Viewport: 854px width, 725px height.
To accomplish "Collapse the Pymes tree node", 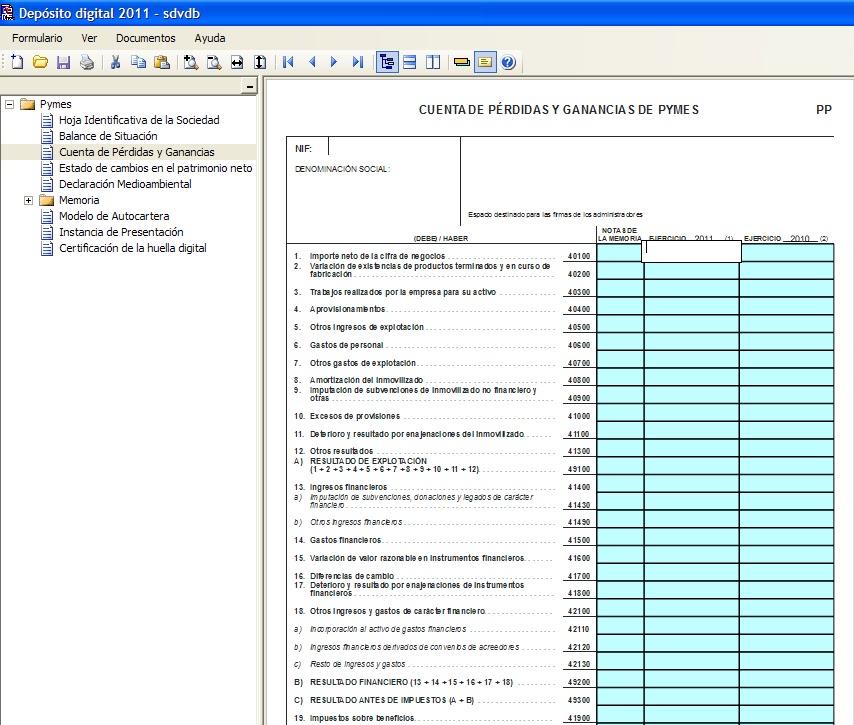I will pos(9,104).
